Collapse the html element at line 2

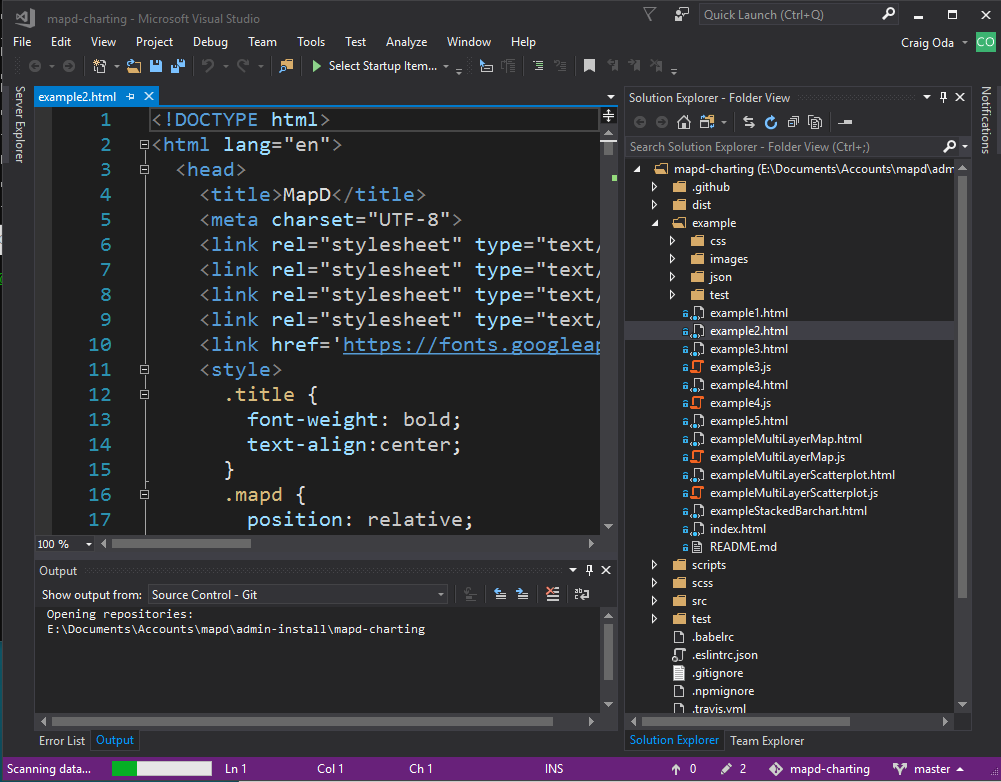pos(144,145)
